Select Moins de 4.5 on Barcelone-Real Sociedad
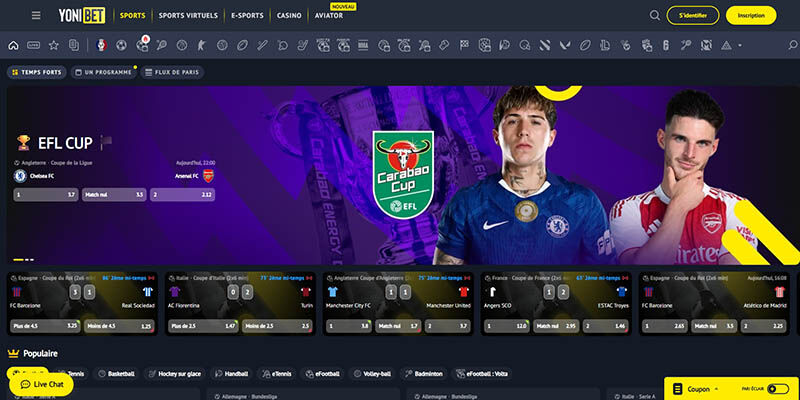The height and width of the screenshot is (400, 800). 119,327
